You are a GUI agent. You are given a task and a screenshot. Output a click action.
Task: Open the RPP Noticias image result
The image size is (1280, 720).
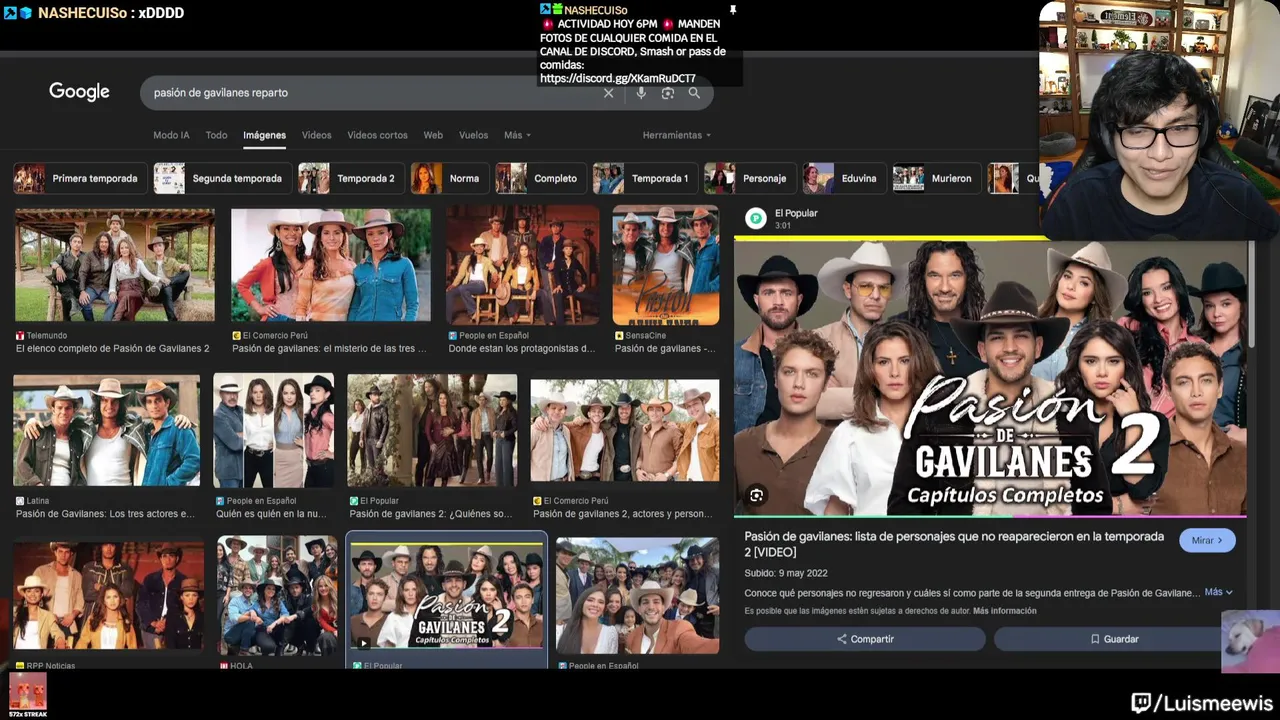pyautogui.click(x=108, y=595)
